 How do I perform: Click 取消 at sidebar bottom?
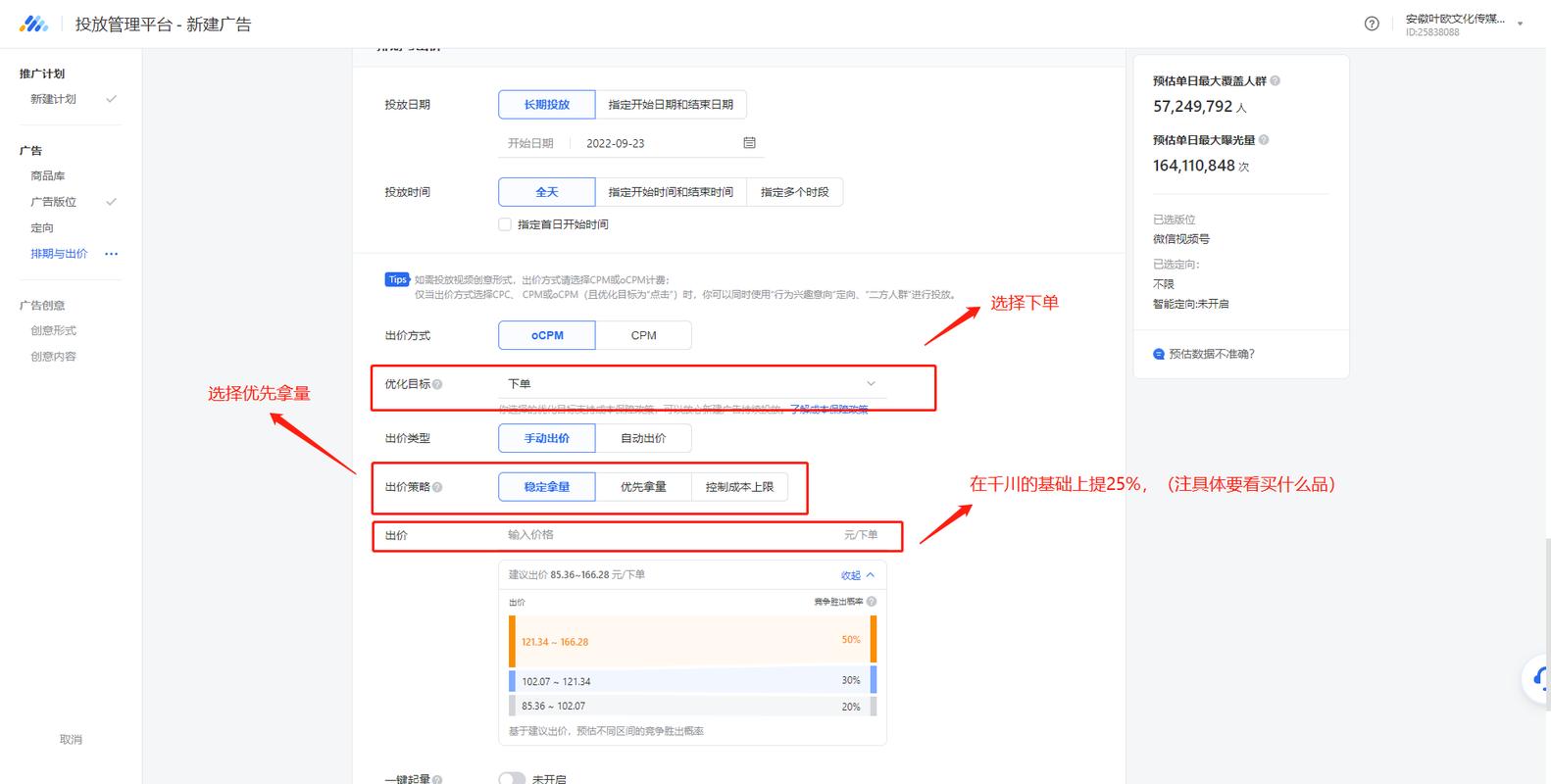click(x=71, y=739)
